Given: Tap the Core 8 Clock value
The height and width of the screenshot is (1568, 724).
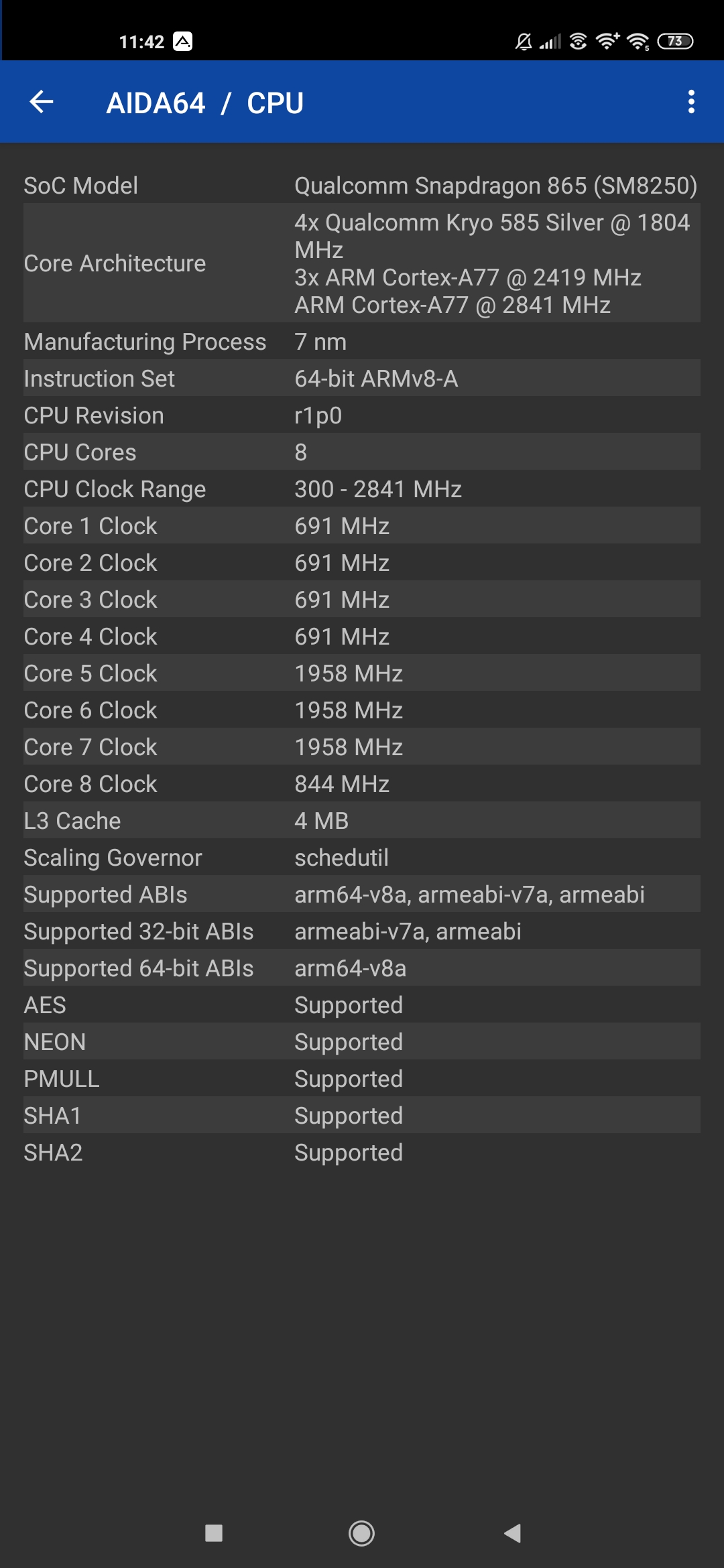Looking at the screenshot, I should [342, 784].
